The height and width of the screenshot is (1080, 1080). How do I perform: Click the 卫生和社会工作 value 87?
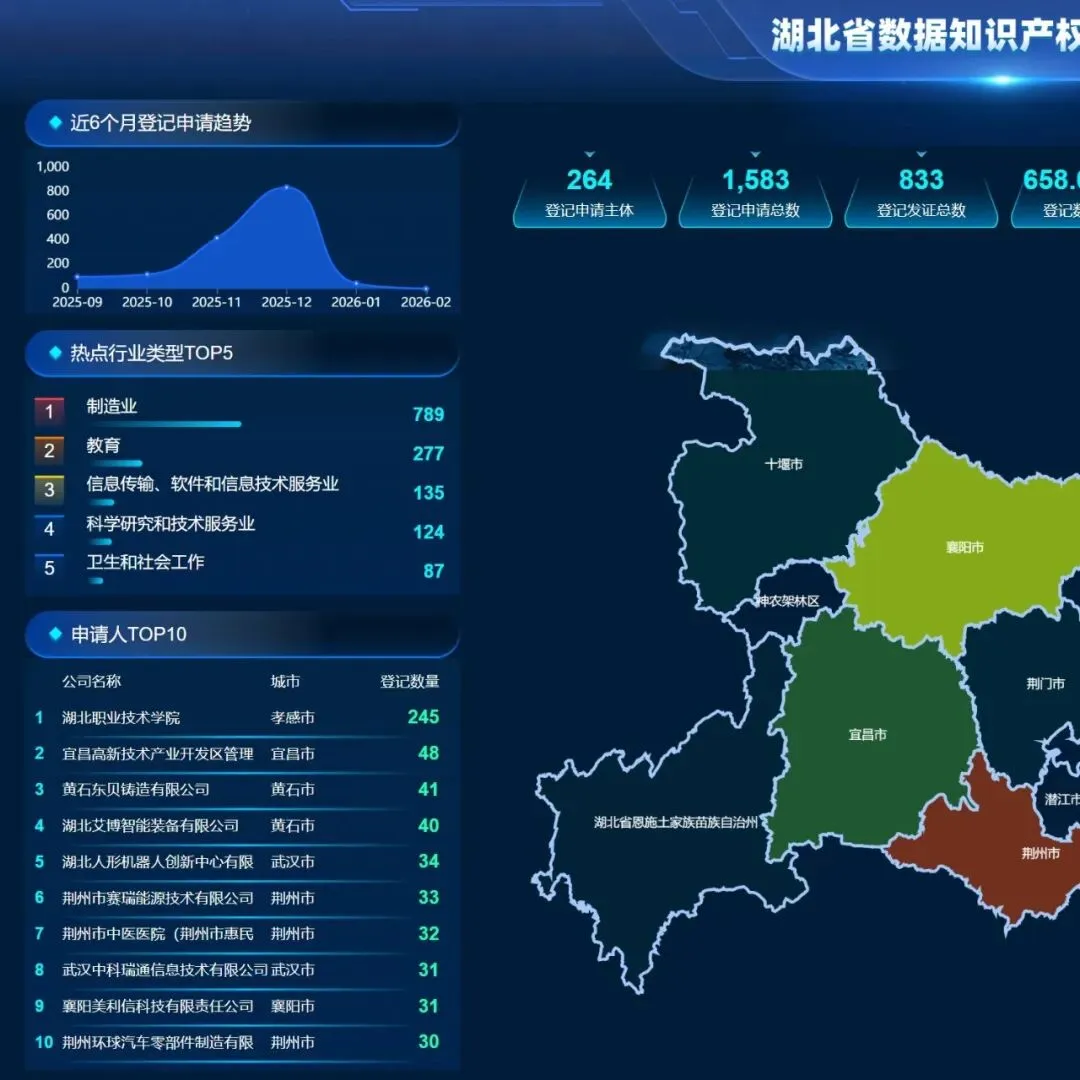[434, 571]
